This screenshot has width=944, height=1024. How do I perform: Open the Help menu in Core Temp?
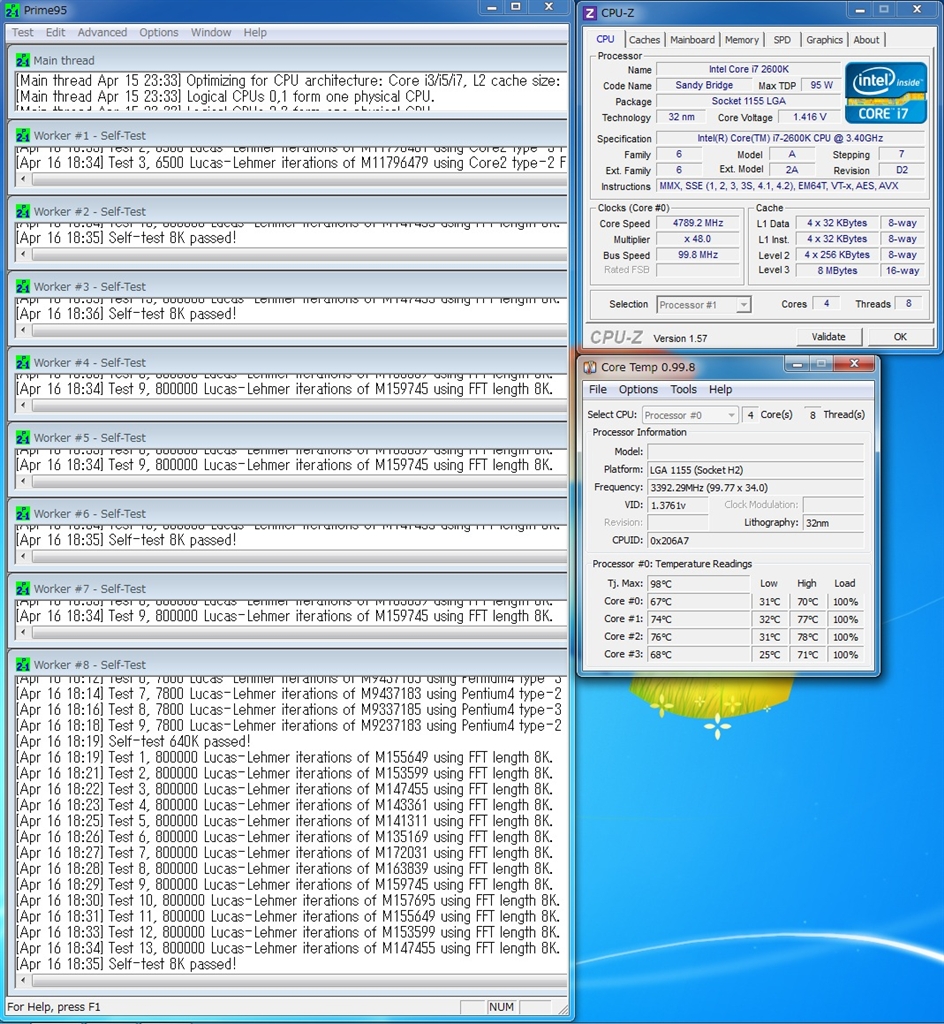click(721, 390)
